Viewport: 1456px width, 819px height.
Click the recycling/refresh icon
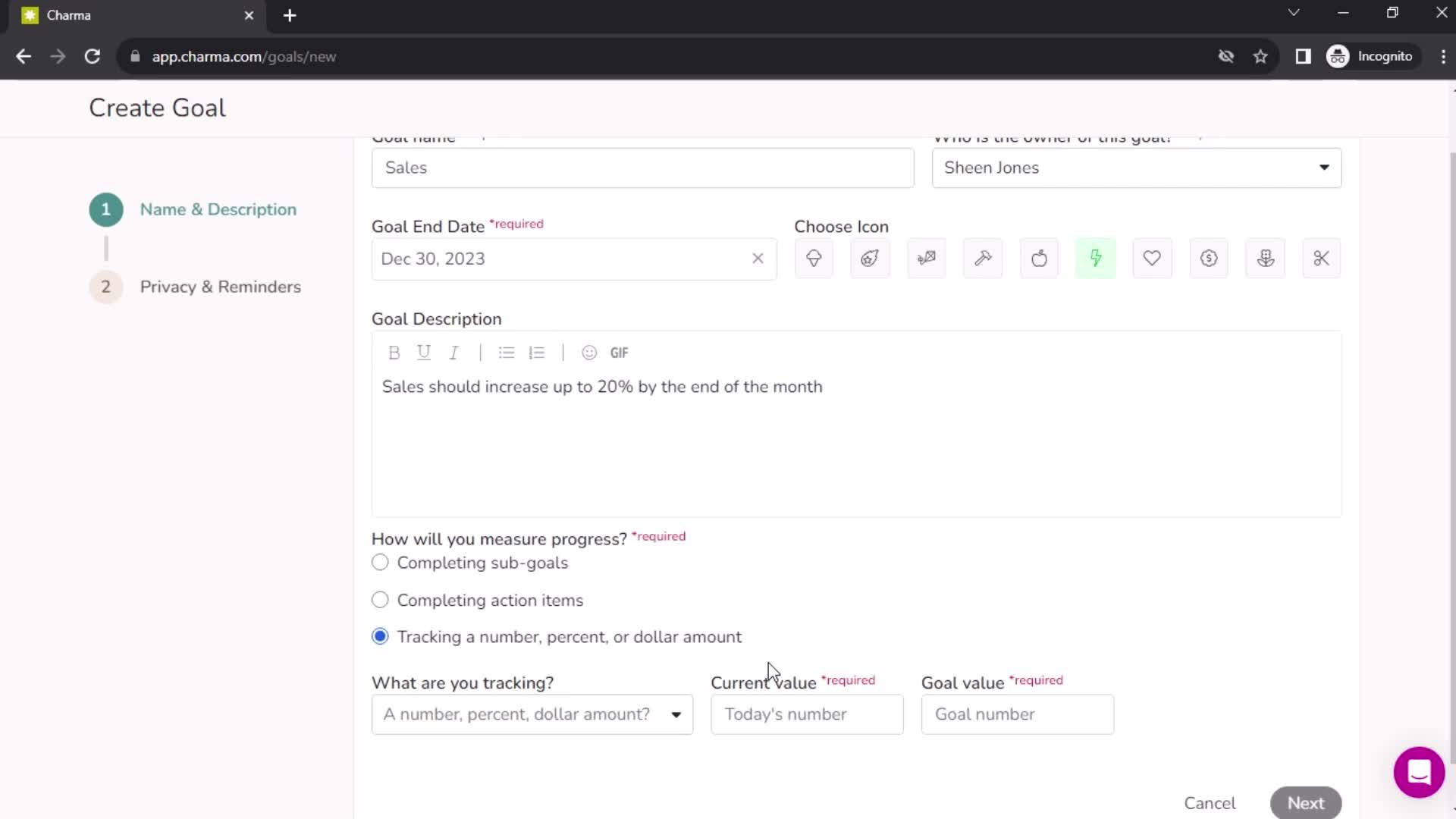91,57
